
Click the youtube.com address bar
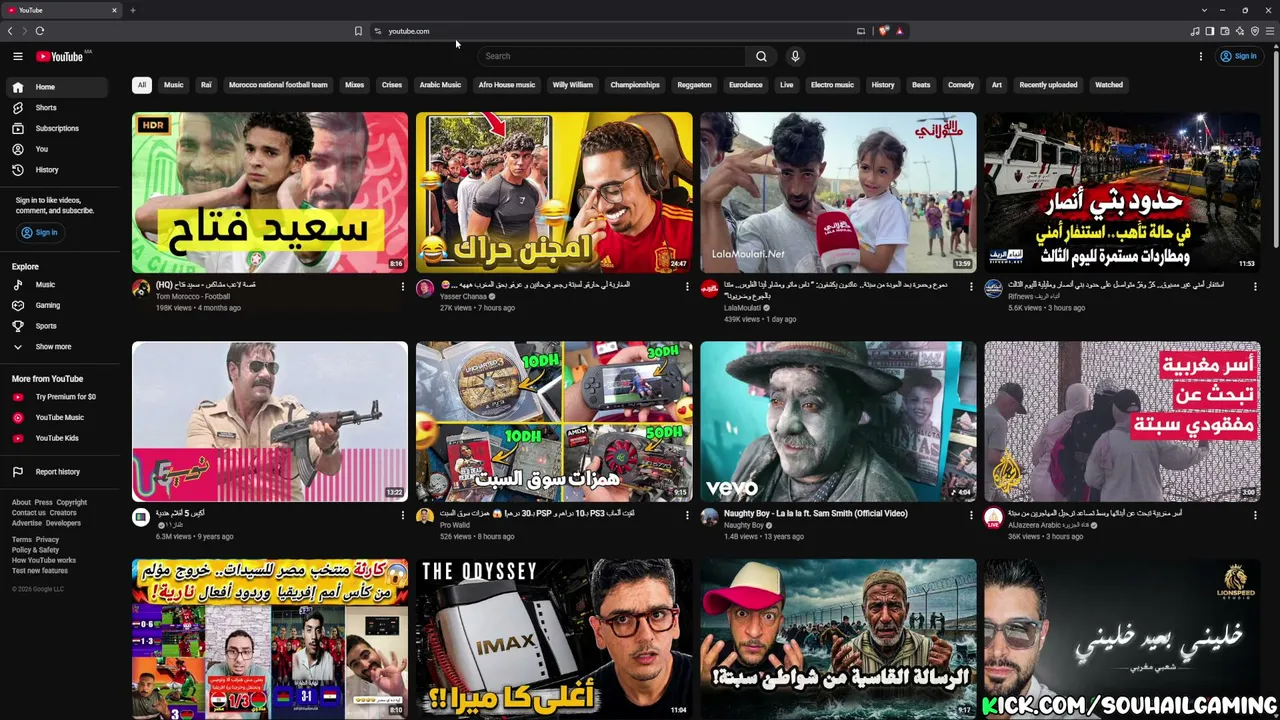(x=610, y=31)
